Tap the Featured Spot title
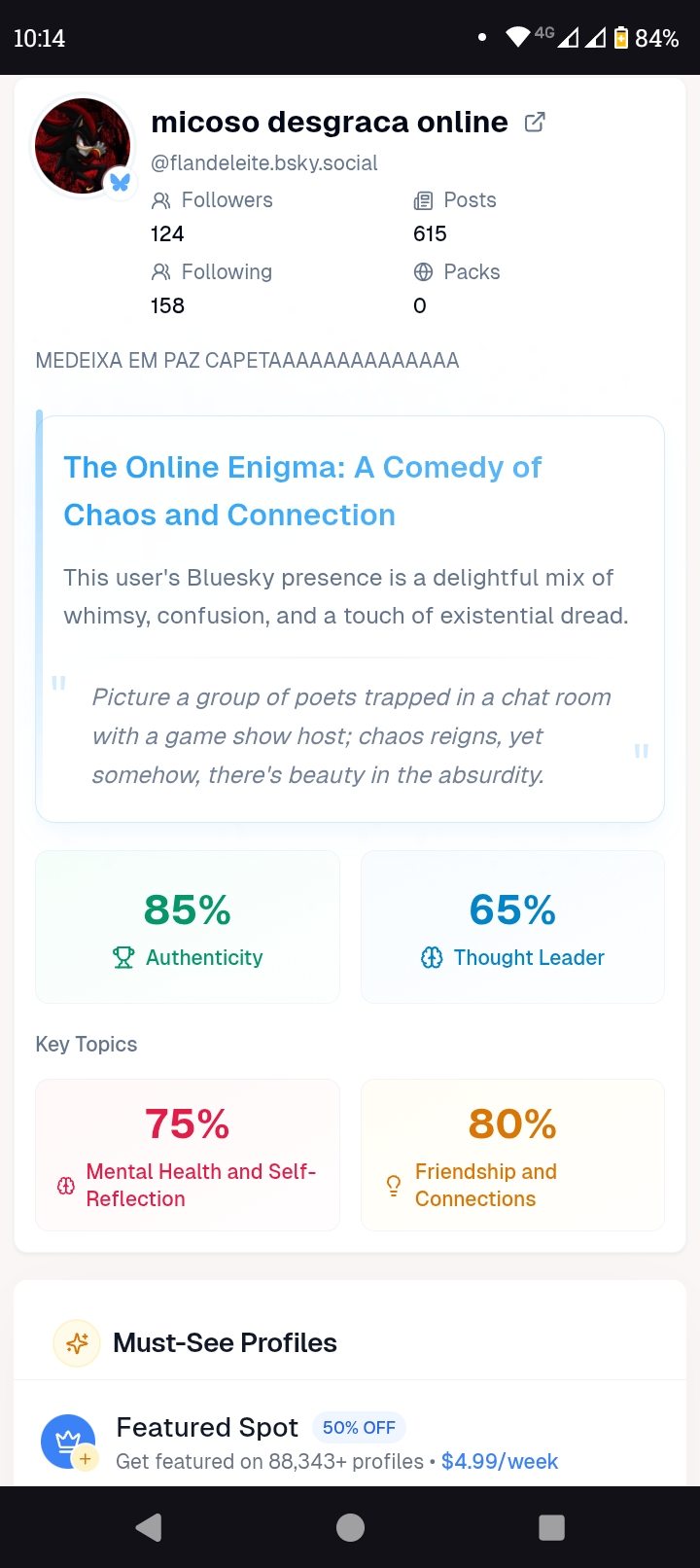This screenshot has width=700, height=1568. click(x=207, y=1427)
